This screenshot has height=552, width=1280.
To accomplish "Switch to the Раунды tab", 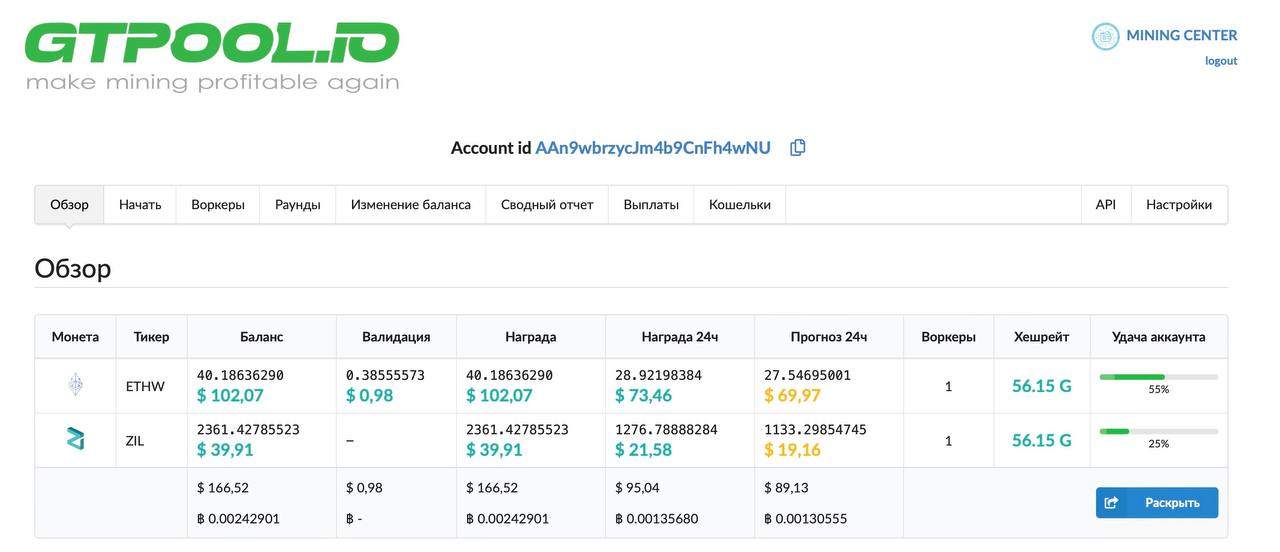I will coord(297,205).
